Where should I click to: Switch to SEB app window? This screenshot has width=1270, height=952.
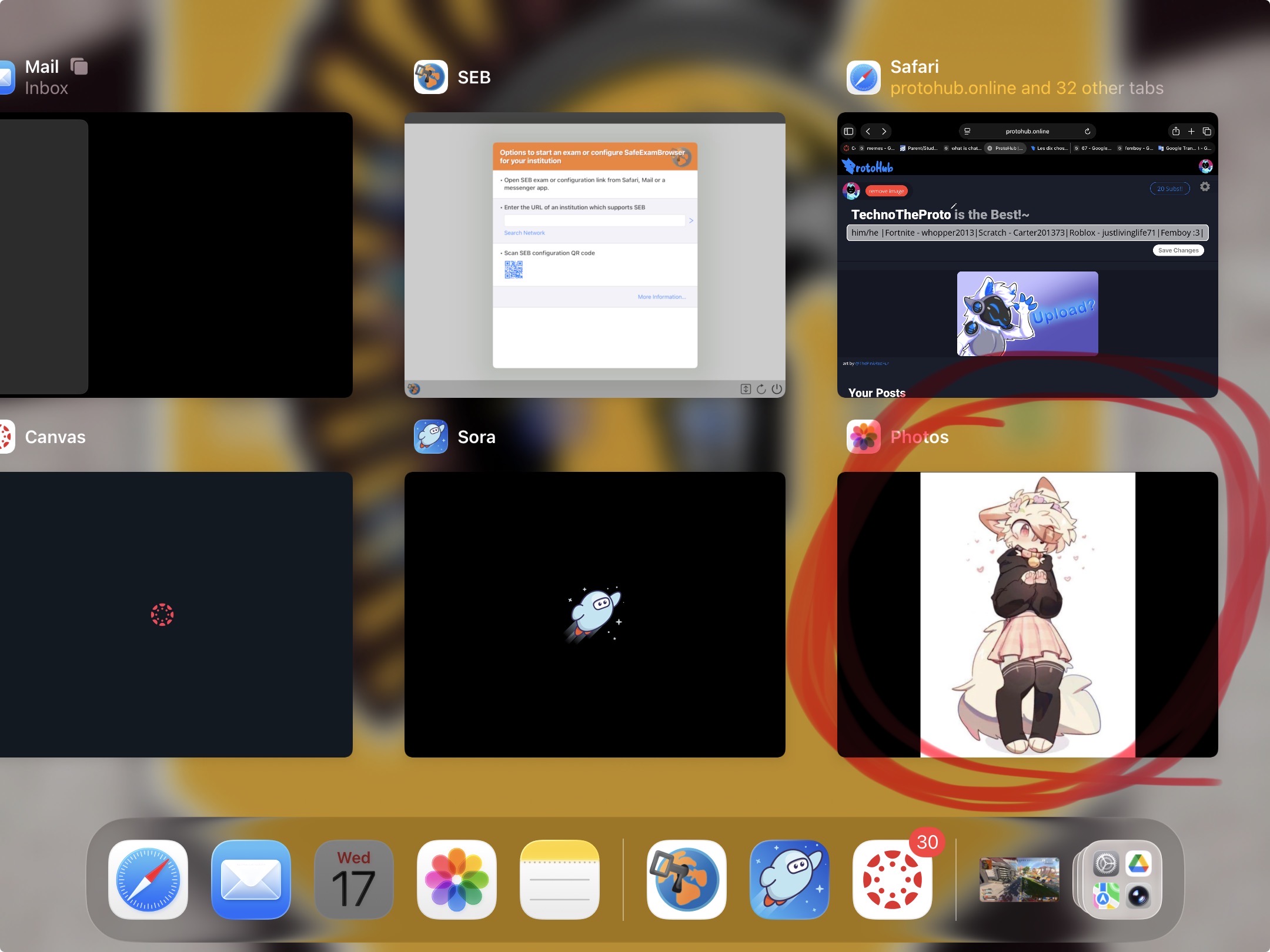594,254
